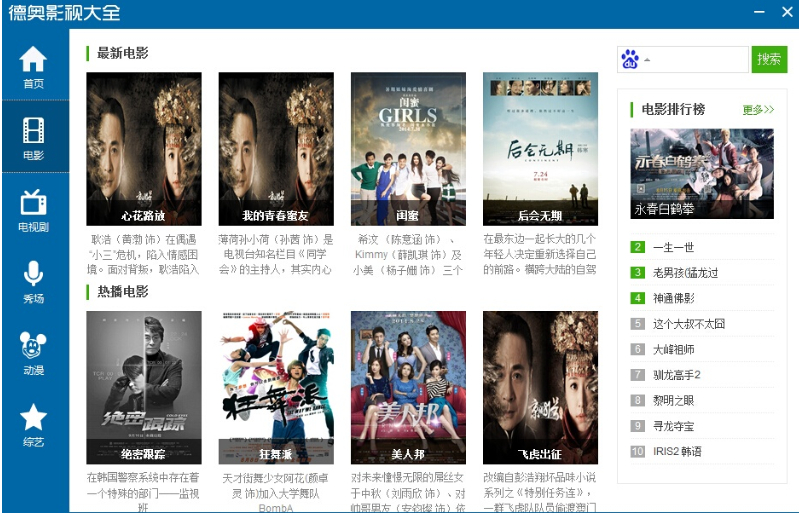799x517 pixels.
Task: Expand the search engine dropdown arrow
Action: click(647, 61)
